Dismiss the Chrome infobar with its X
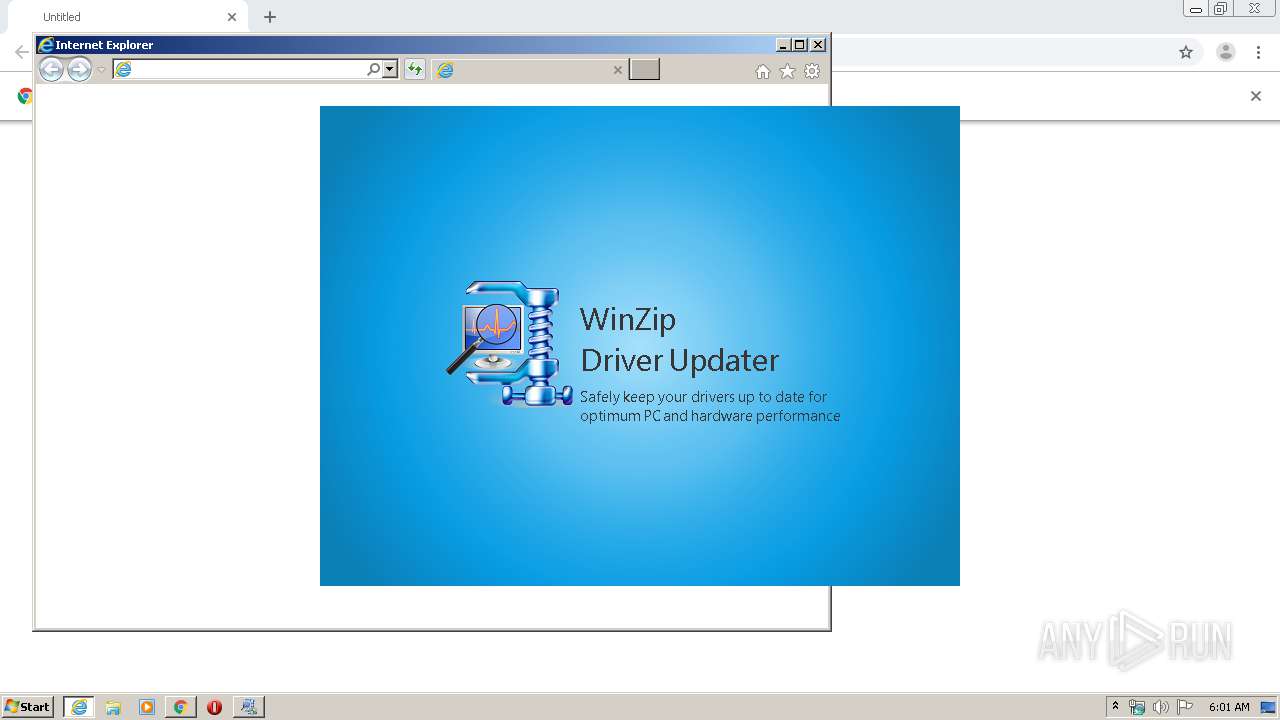 coord(1256,96)
